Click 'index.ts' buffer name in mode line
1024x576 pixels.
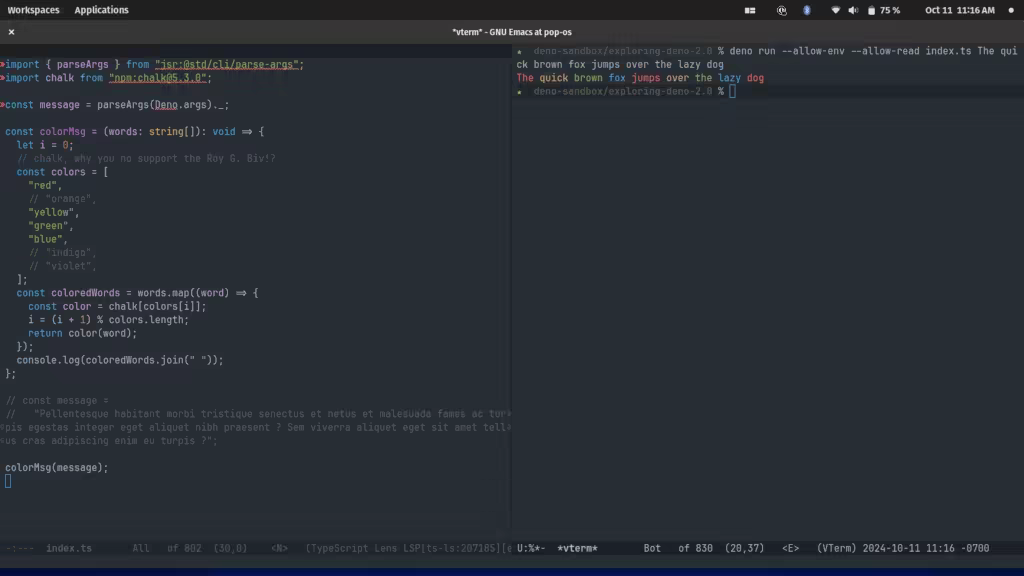coord(69,548)
